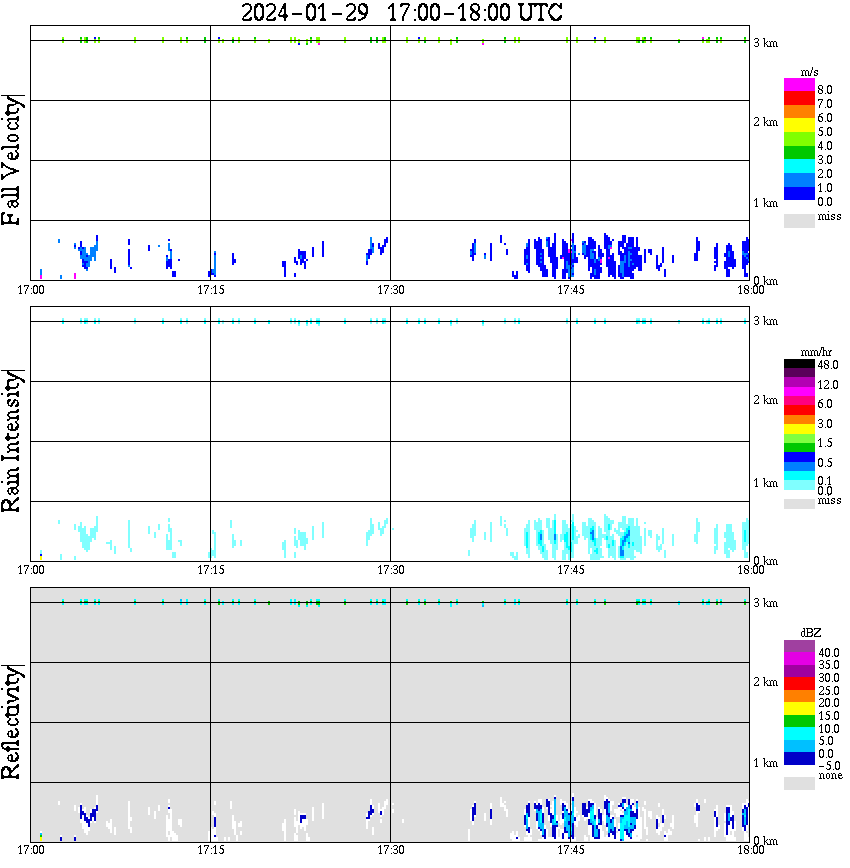
Task: Click the black 48.0 swatch in mm/hr legend
Action: pos(799,364)
